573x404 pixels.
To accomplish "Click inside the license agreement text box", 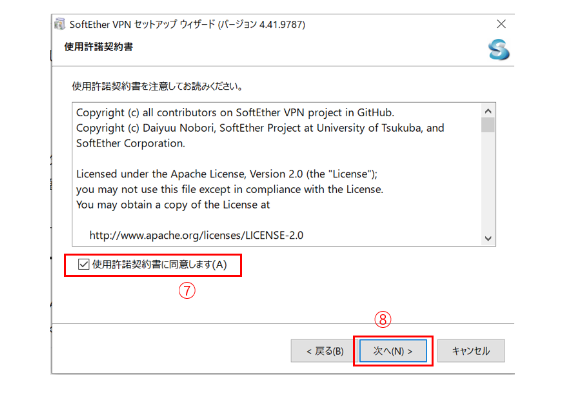I will [277, 174].
